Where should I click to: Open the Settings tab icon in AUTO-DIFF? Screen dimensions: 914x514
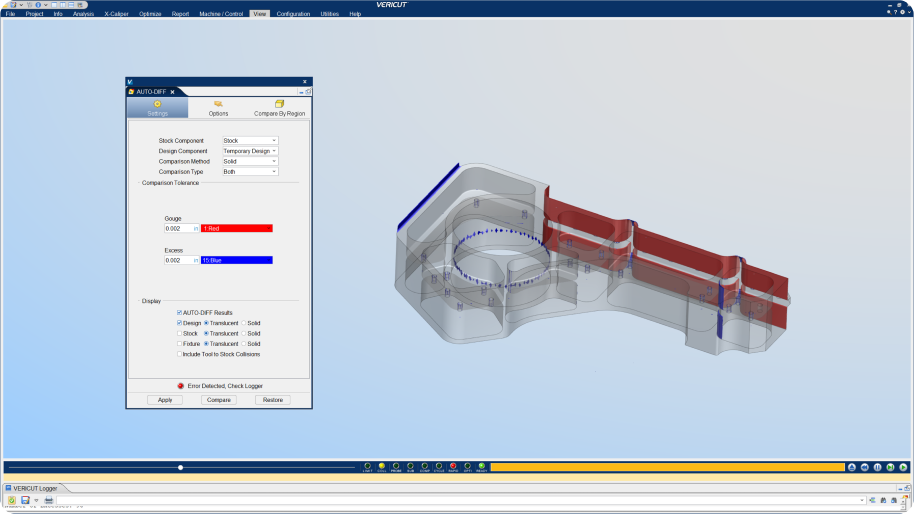[x=157, y=104]
